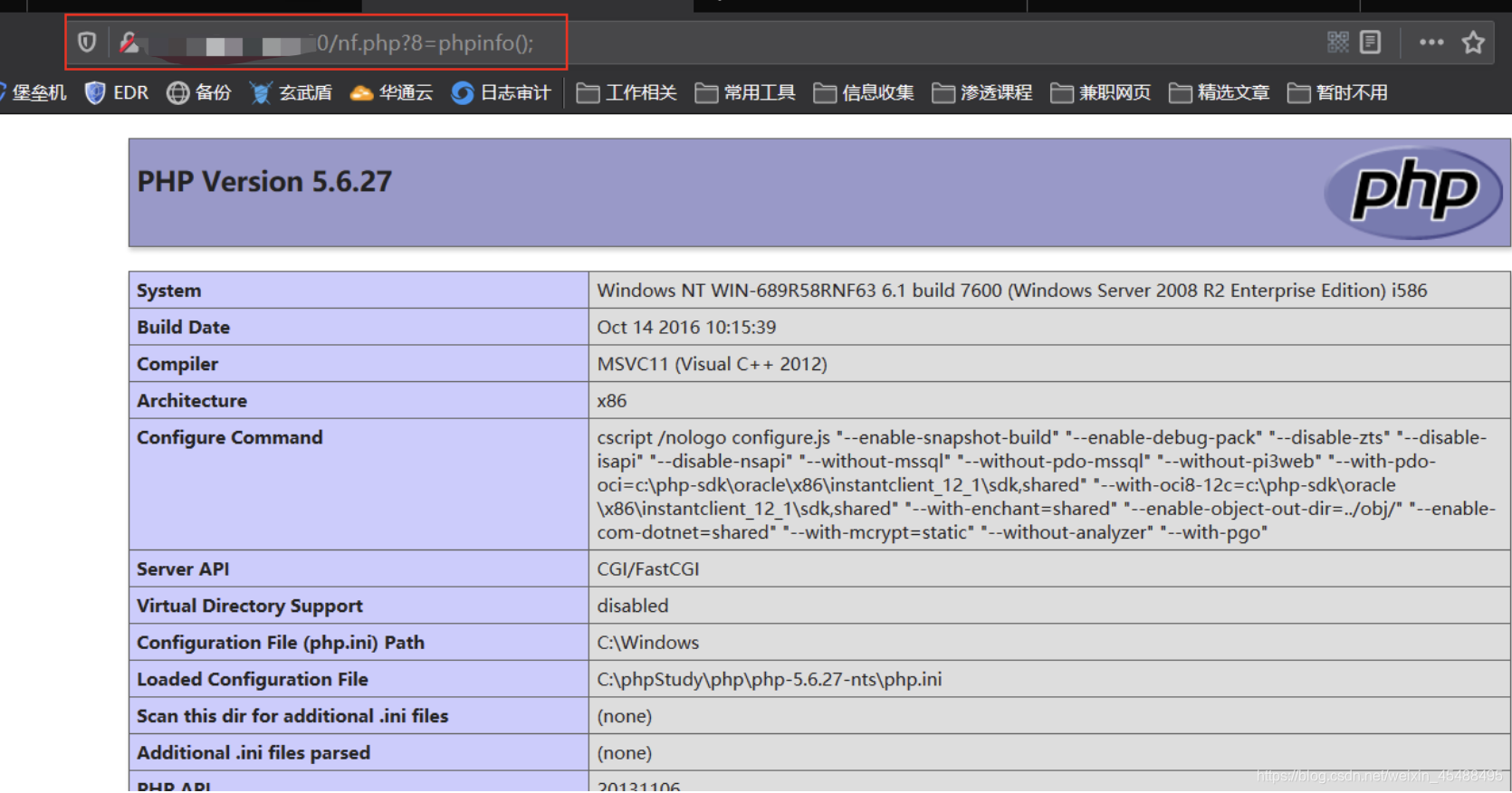Expand the 工作相关 bookmark folder
This screenshot has height=793, width=1512.
tap(627, 92)
